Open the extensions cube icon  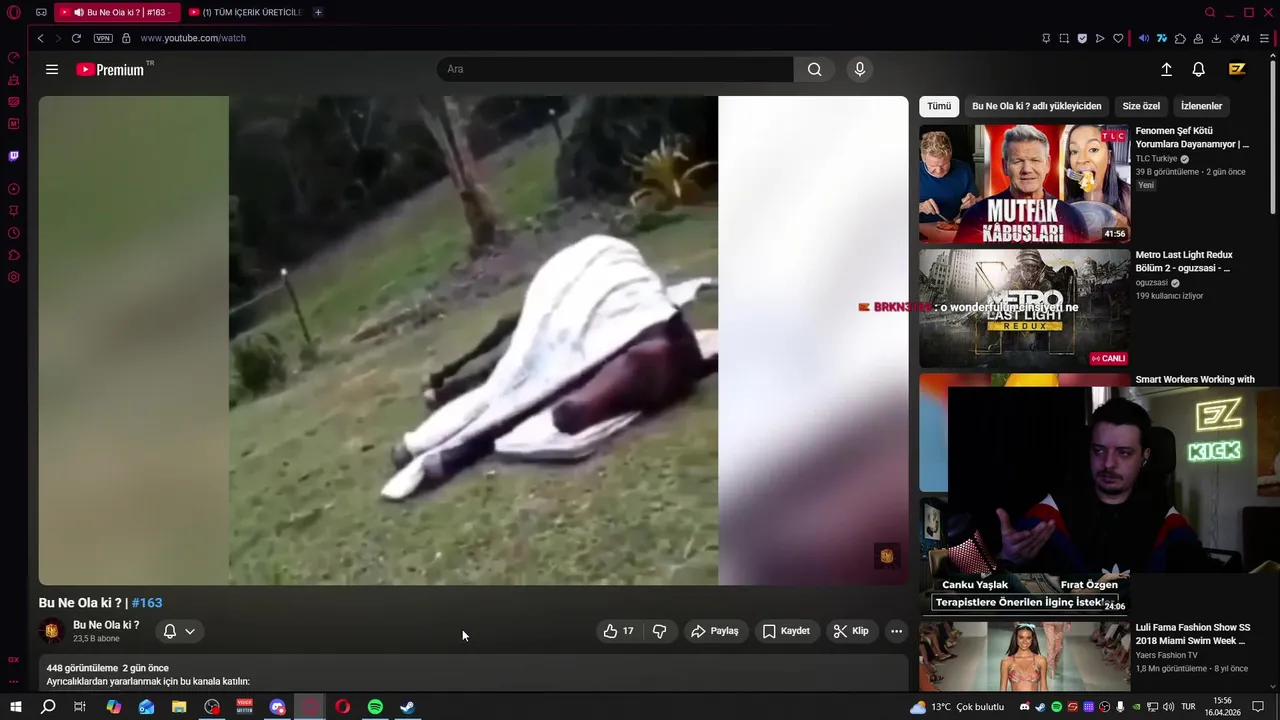tap(1180, 38)
